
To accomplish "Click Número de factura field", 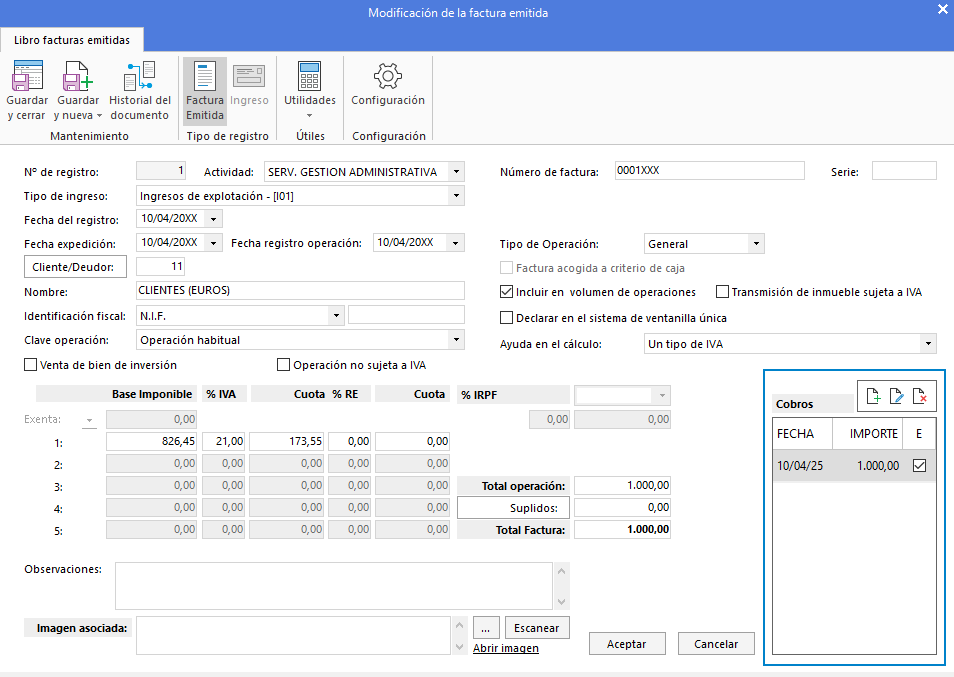I will (709, 170).
